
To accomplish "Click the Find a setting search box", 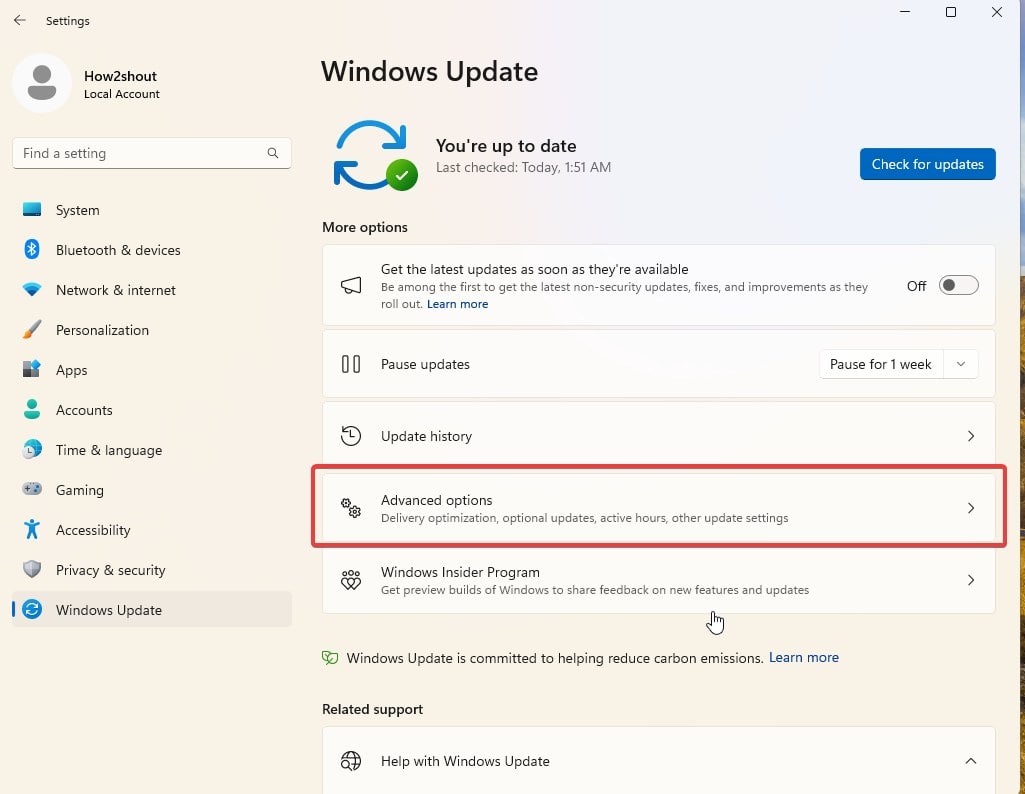I will [140, 153].
